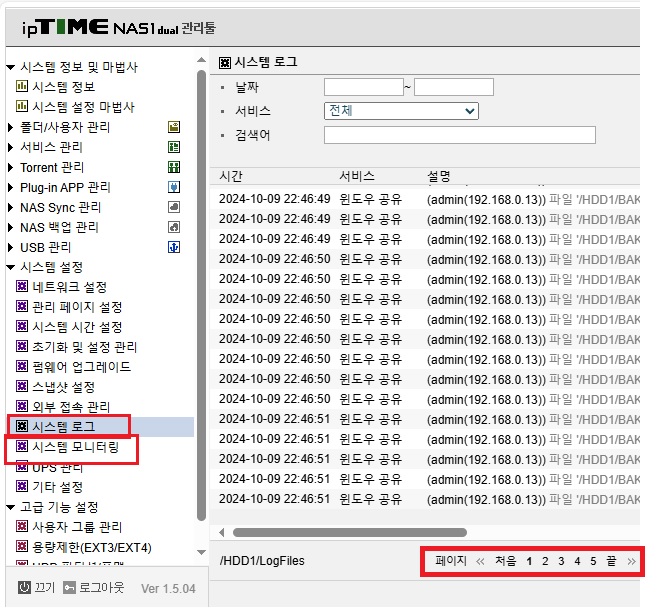Screen dimensions: 657x609
Task: Click the plug icon on Plug-in APP 관리 row
Action: point(174,187)
